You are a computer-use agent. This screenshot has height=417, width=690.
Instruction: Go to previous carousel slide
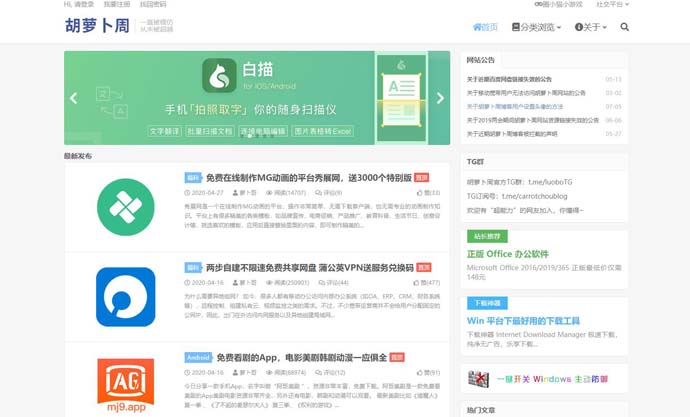[x=74, y=98]
